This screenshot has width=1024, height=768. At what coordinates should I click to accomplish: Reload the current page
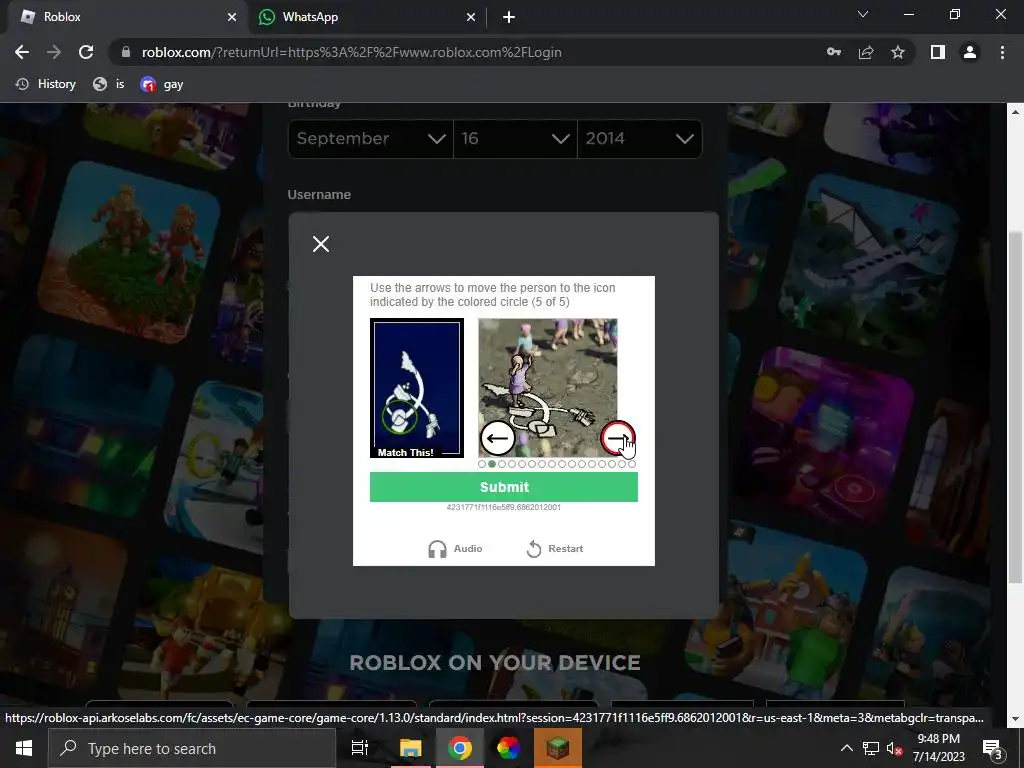coord(86,52)
